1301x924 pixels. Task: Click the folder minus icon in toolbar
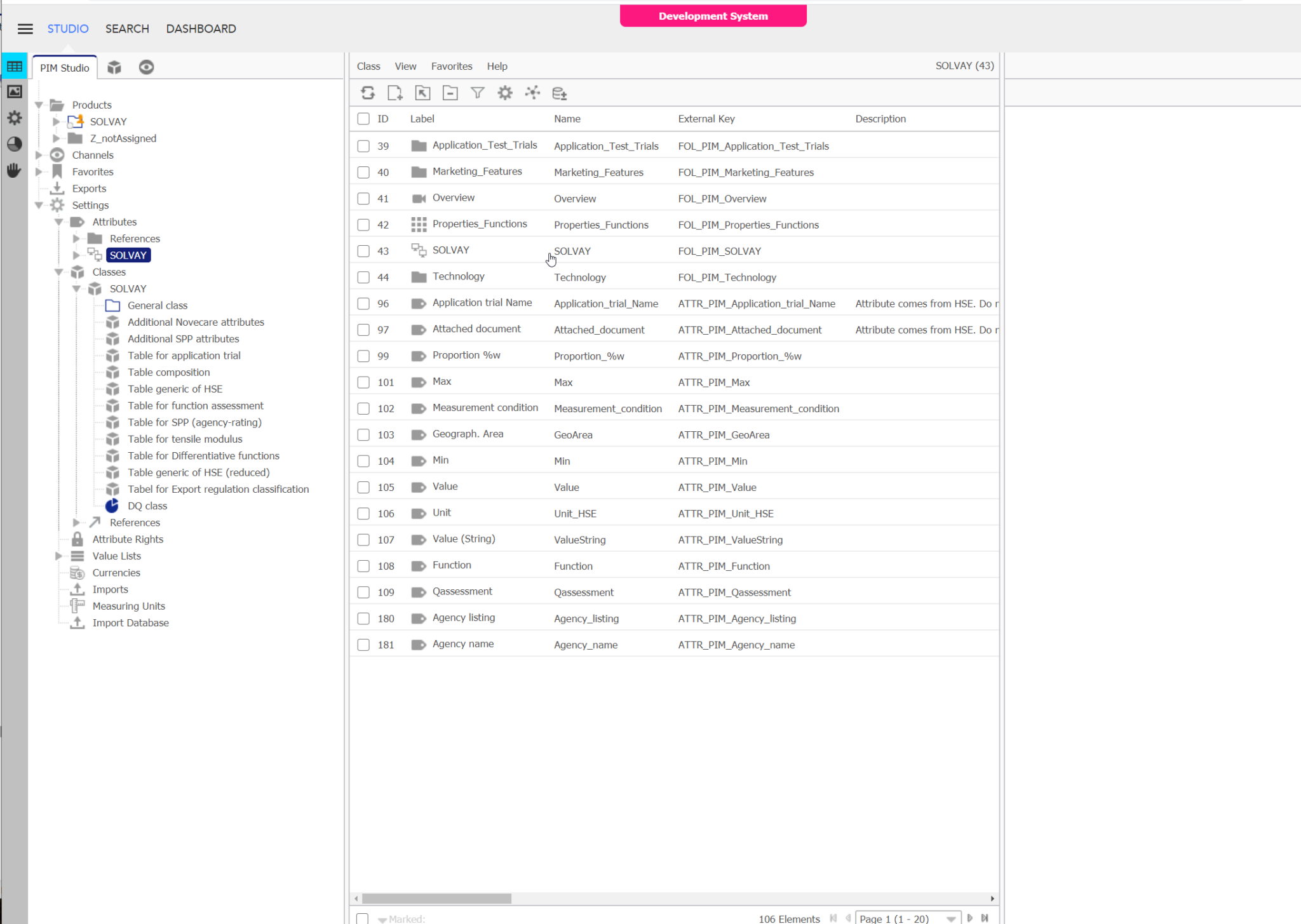click(x=450, y=93)
